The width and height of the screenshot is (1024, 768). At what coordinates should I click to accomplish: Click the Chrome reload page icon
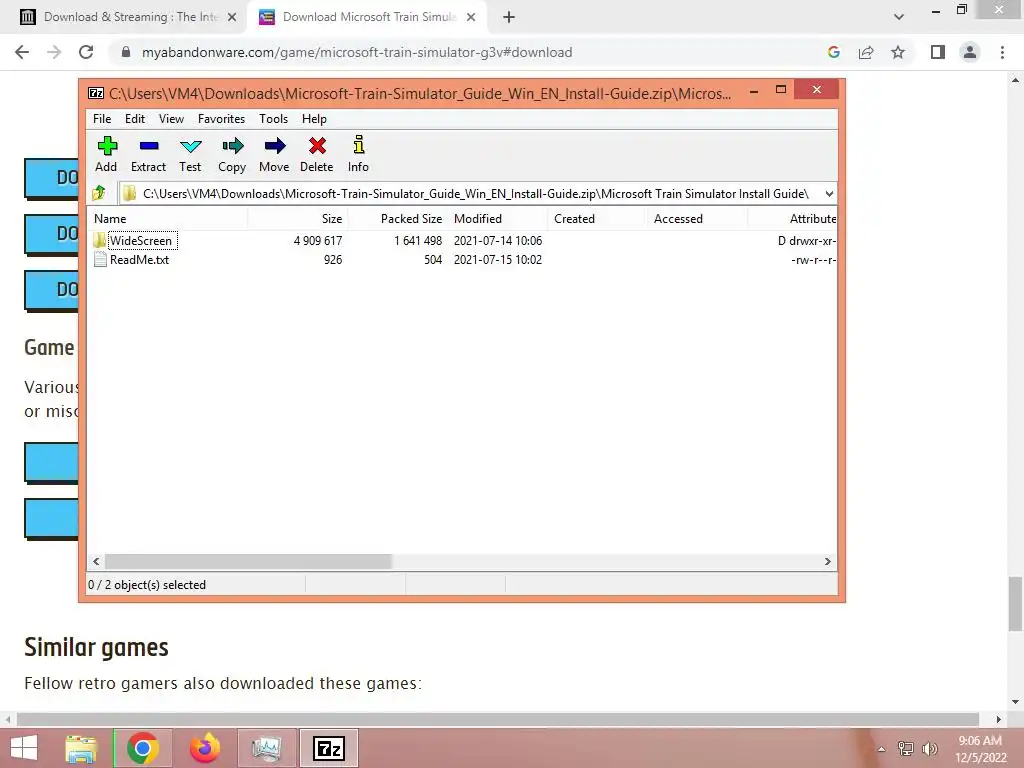coord(86,52)
